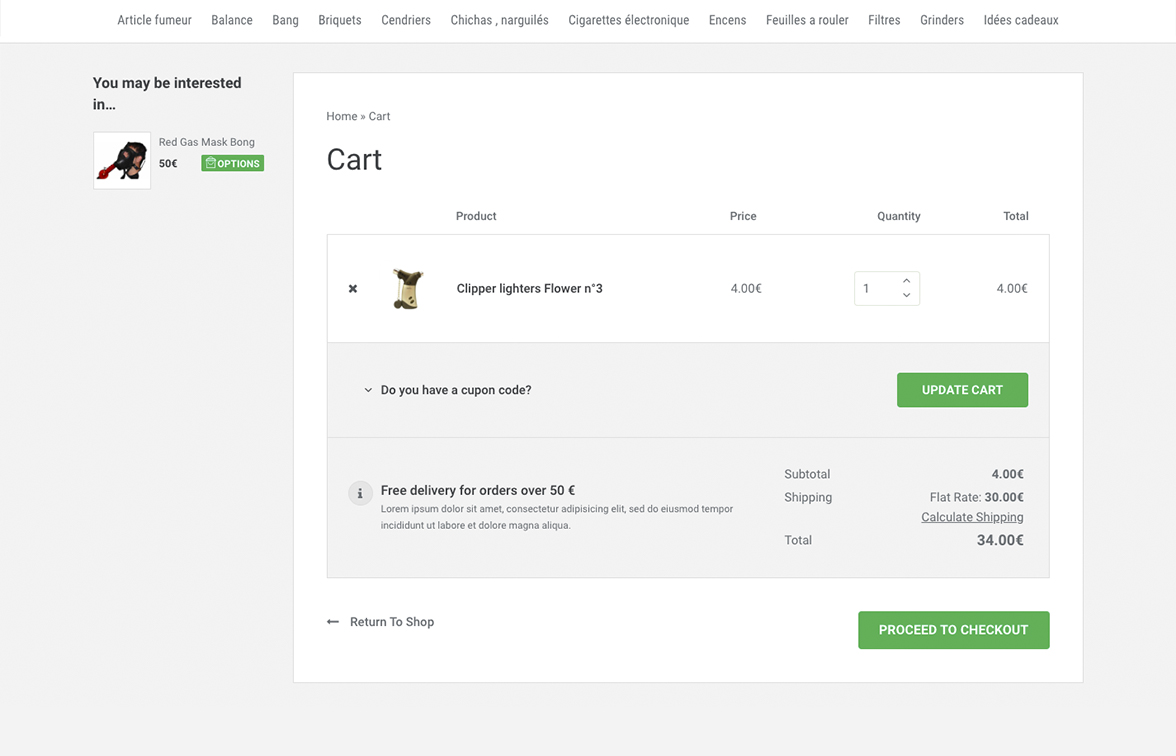
Task: Remove Clipper lighters item with X icon
Action: click(353, 289)
